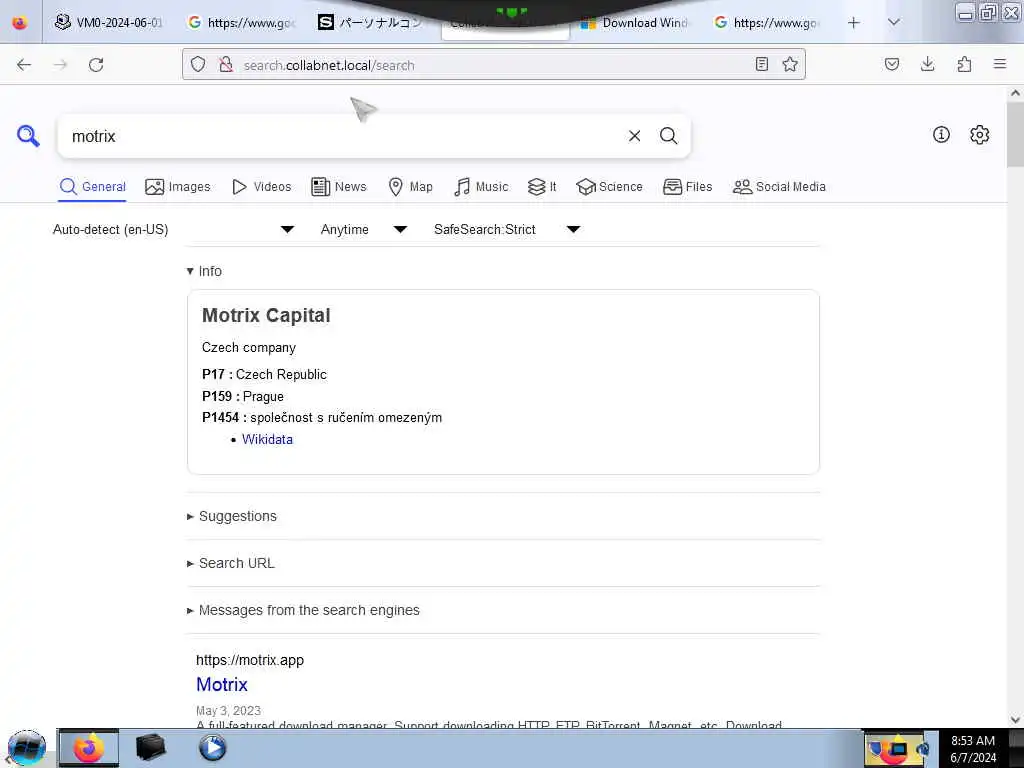
Task: Toggle reader view icon in address bar
Action: (761, 64)
